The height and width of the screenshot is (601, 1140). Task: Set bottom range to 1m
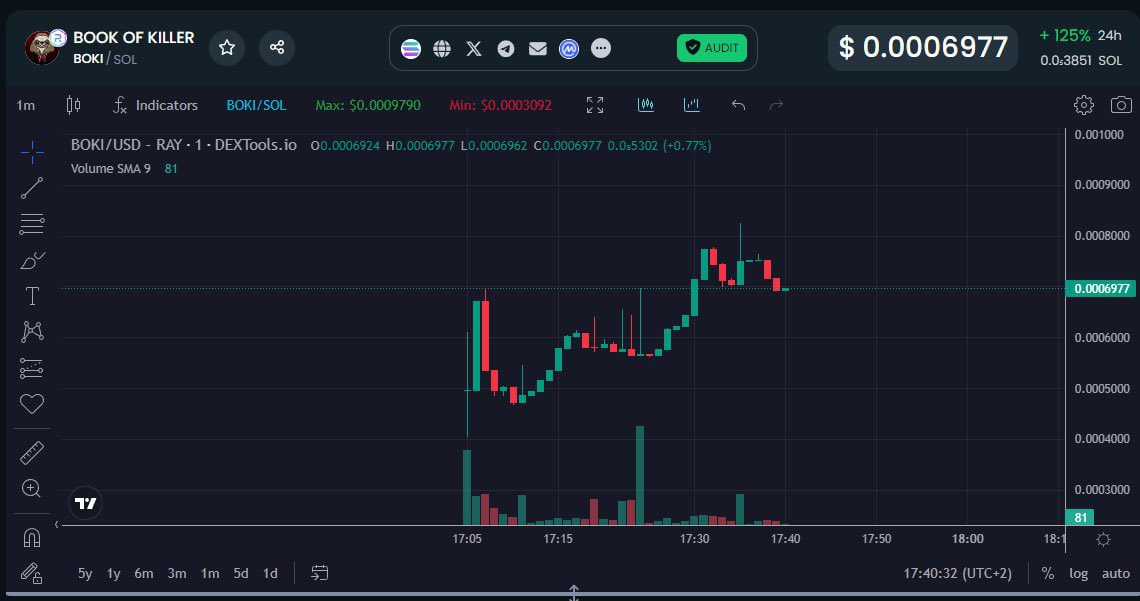point(210,573)
